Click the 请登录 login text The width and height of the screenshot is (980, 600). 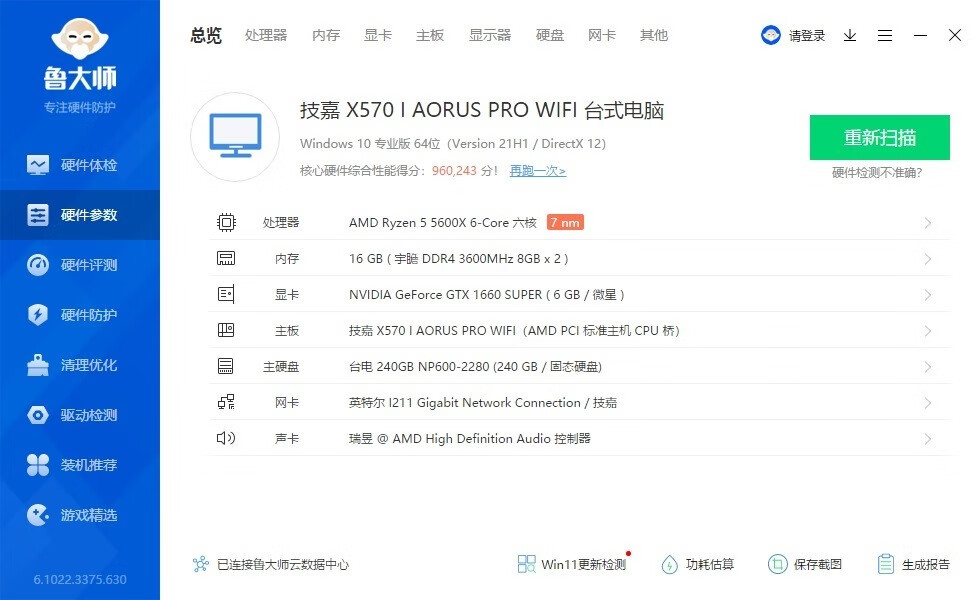click(807, 36)
